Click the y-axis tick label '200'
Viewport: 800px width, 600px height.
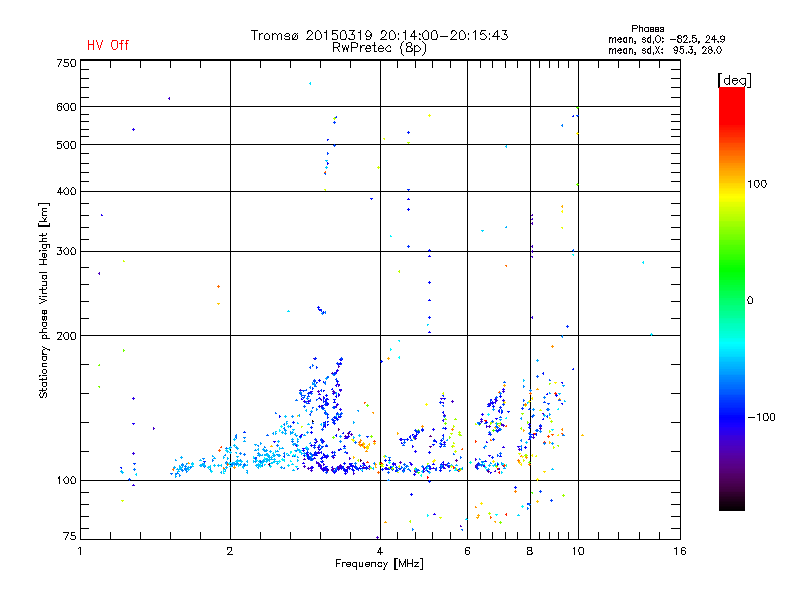click(x=66, y=336)
